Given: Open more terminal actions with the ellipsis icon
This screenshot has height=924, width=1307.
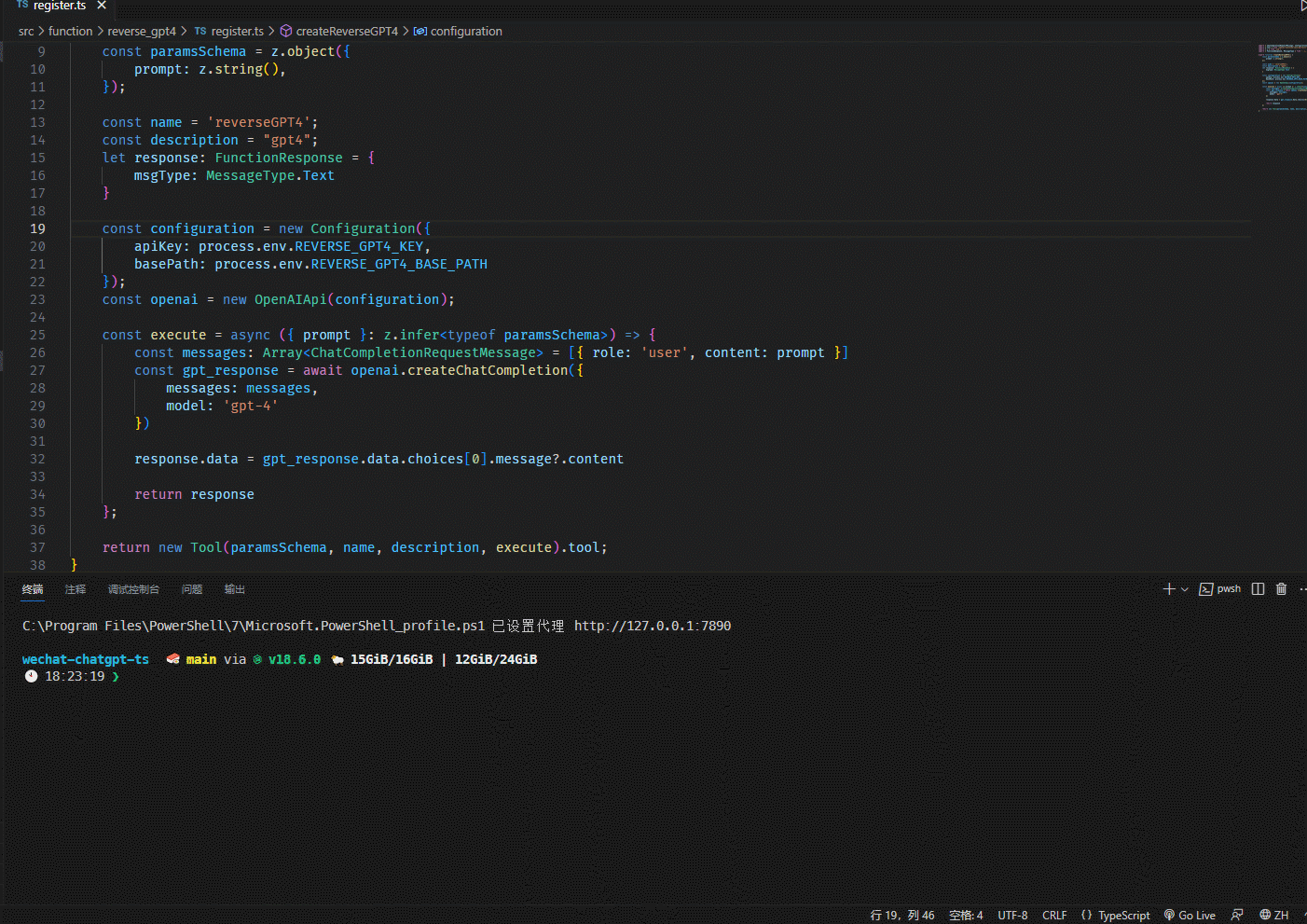Looking at the screenshot, I should (1301, 588).
